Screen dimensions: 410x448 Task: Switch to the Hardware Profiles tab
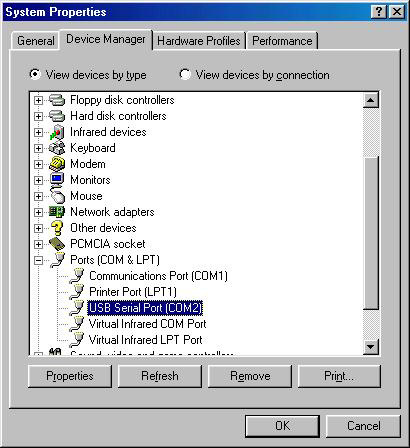click(199, 41)
